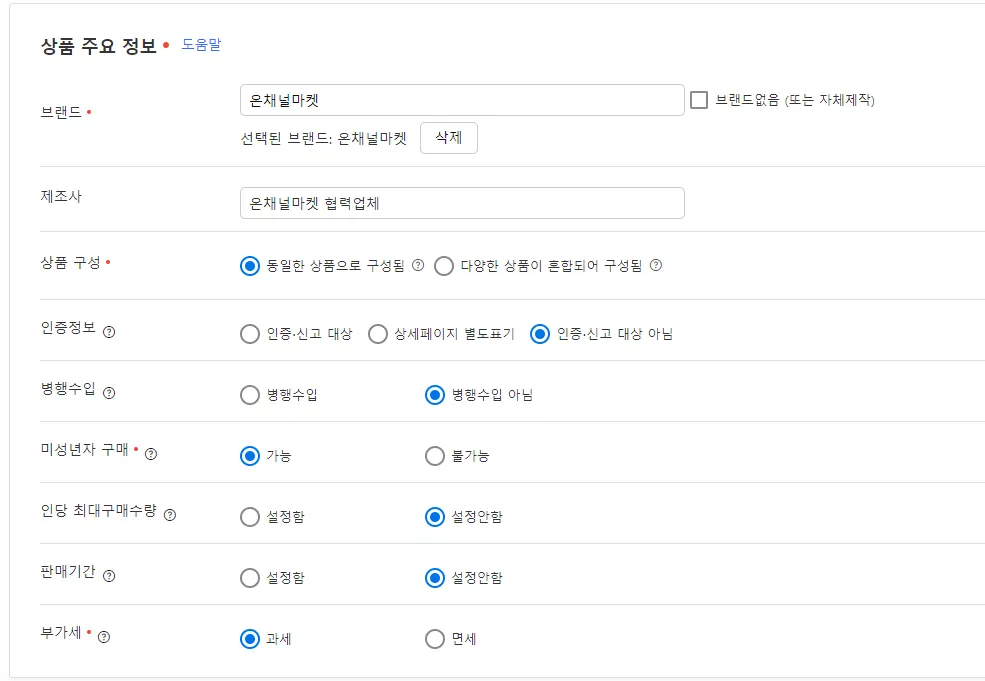
Task: Click help icon next to 판매기간
Action: point(109,576)
